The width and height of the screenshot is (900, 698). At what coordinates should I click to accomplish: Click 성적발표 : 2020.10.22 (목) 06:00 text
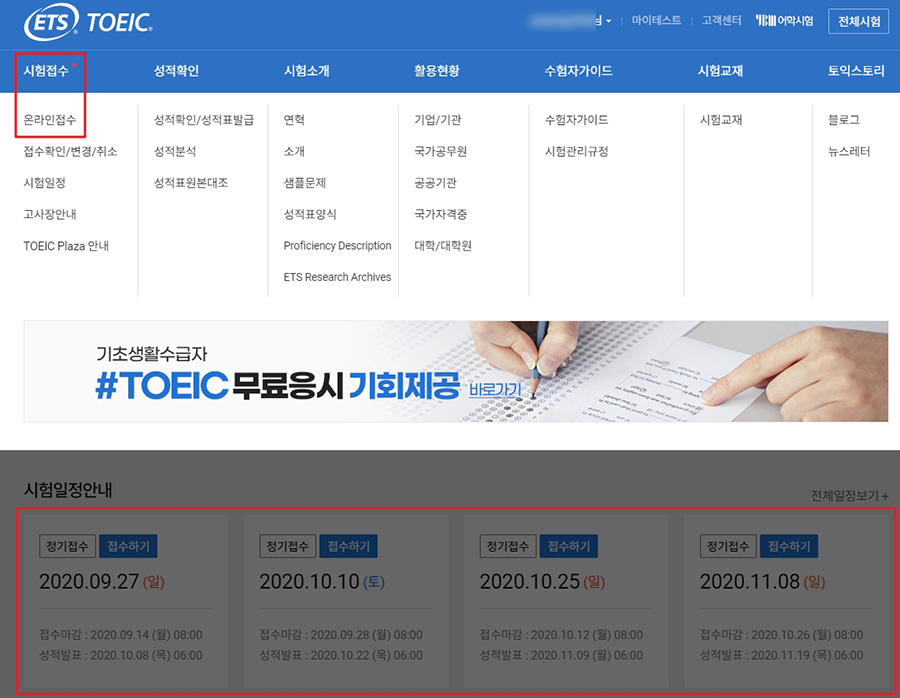[x=341, y=655]
